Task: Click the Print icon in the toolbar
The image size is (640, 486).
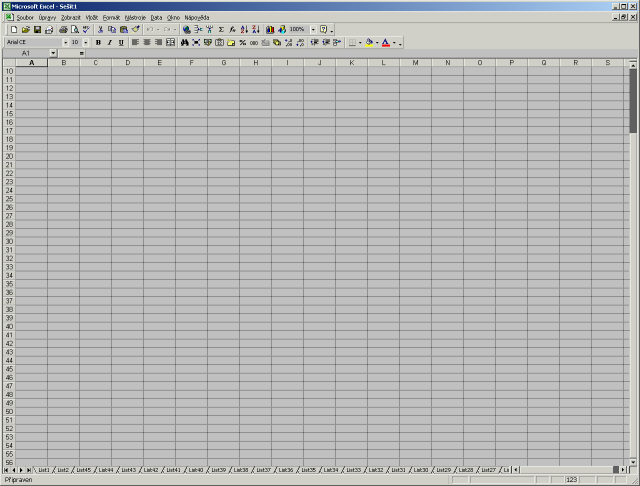Action: [63, 30]
